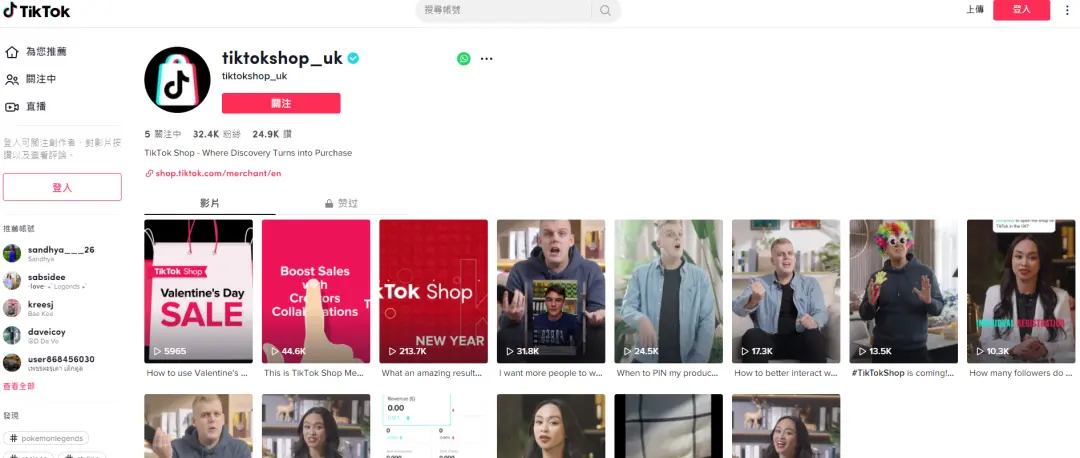1080x458 pixels.
Task: Open the WhatsApp share icon
Action: [x=464, y=59]
